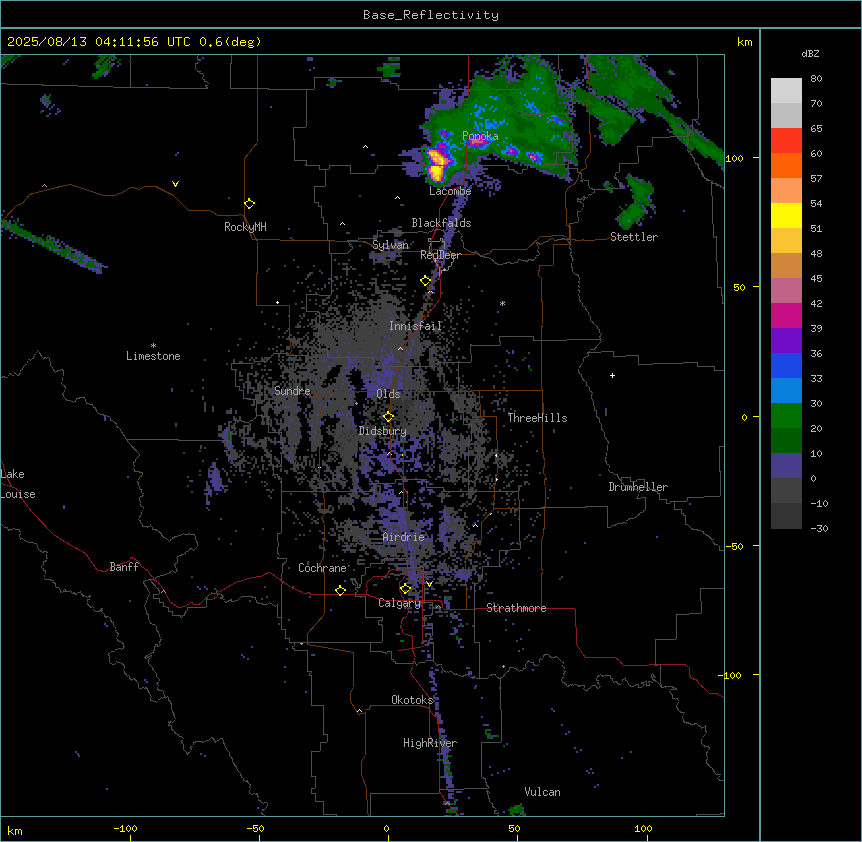Select the green 30 dBZ legend swatch
This screenshot has width=862, height=842.
[786, 416]
